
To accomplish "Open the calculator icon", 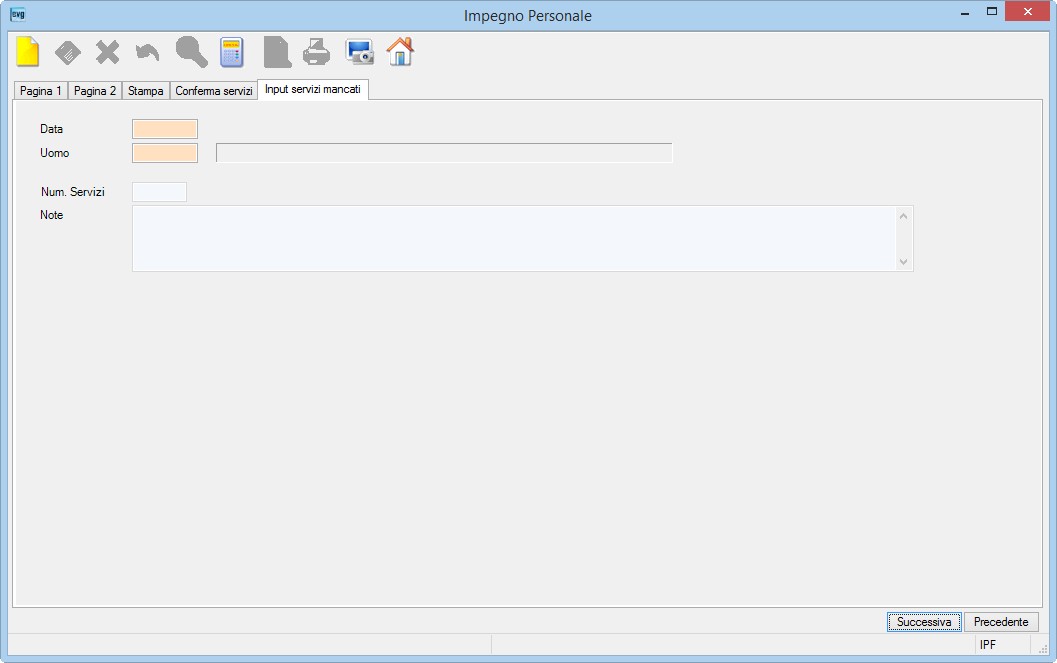I will [232, 52].
